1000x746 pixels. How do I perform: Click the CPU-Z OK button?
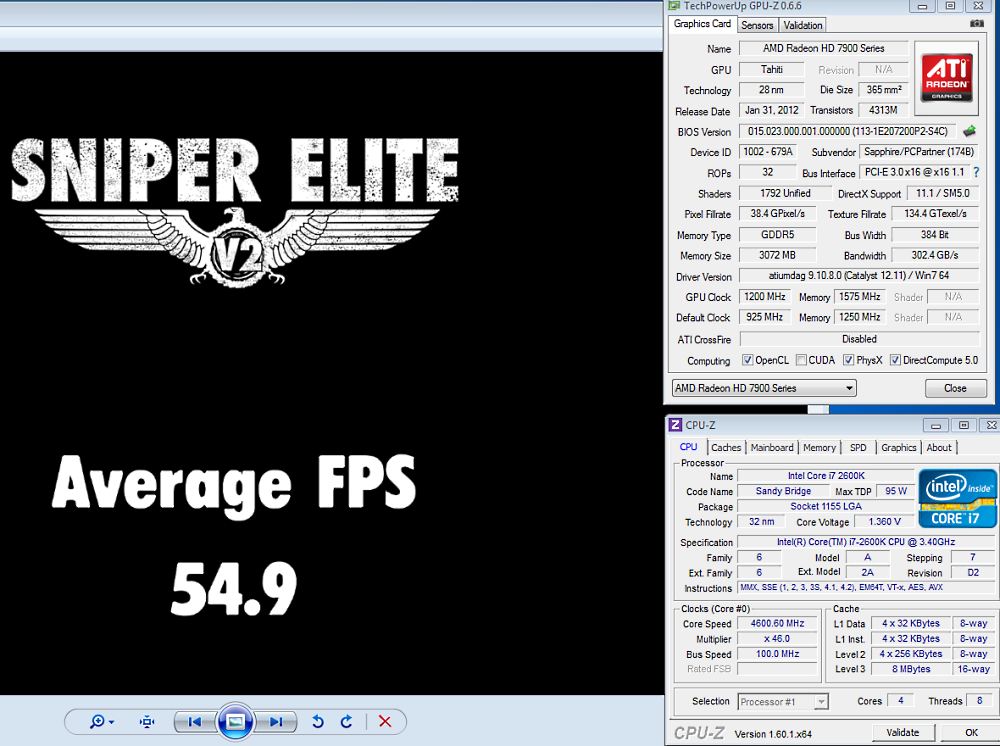pos(971,733)
